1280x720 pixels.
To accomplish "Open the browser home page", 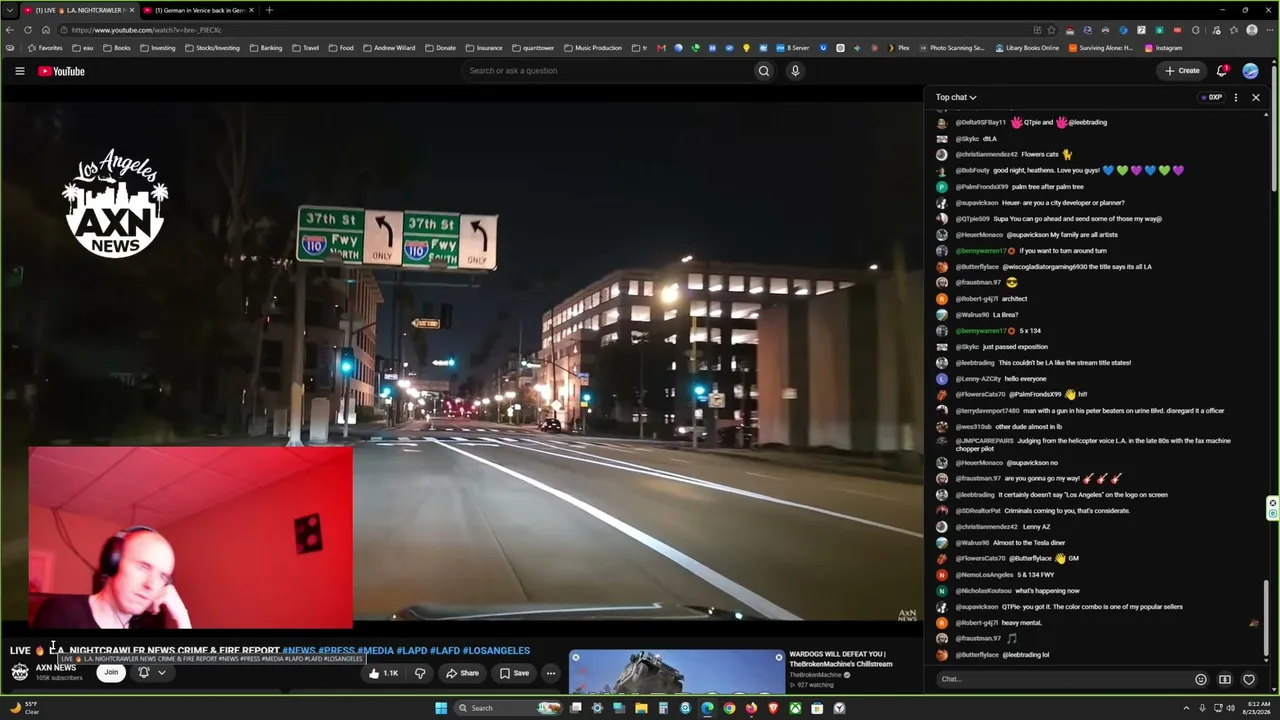I will tap(45, 30).
